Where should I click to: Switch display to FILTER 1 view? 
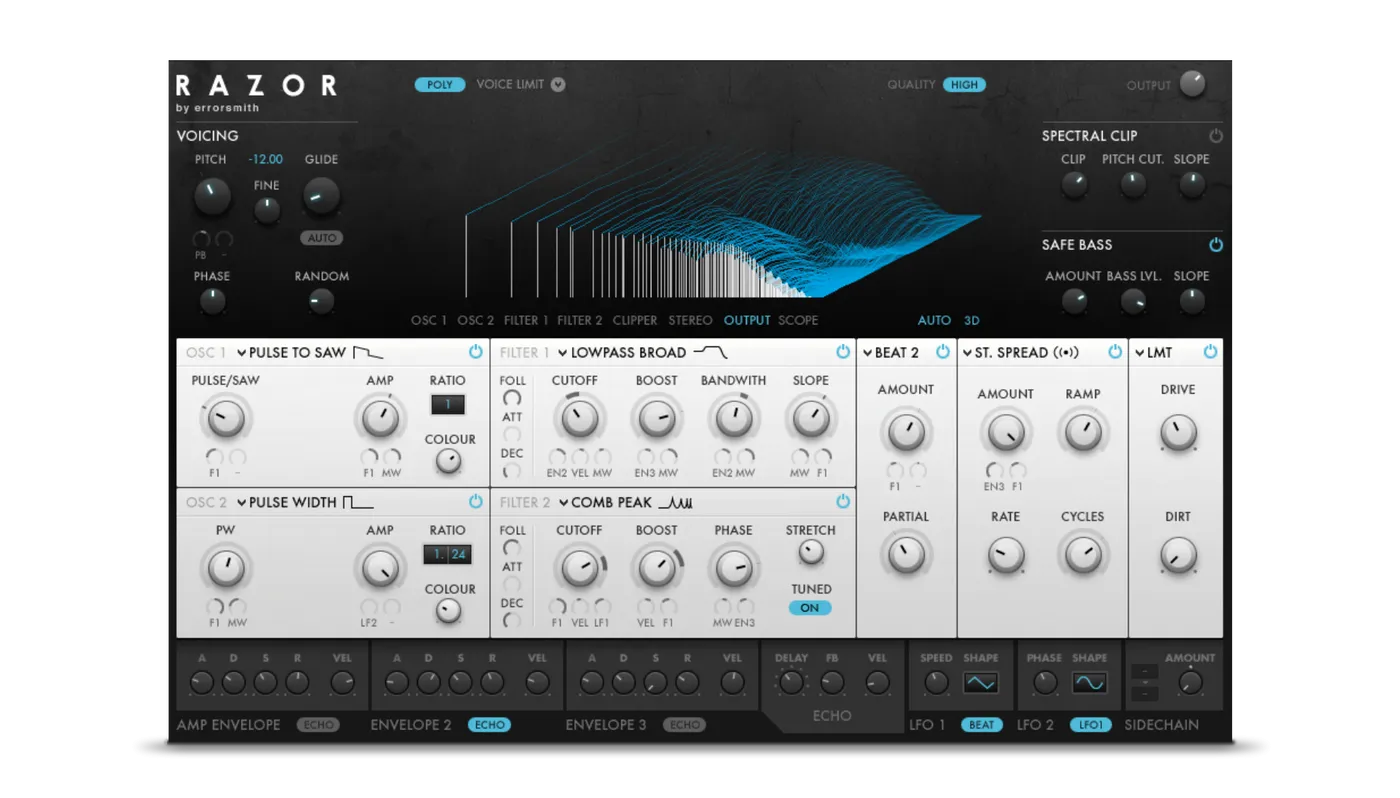coord(526,321)
